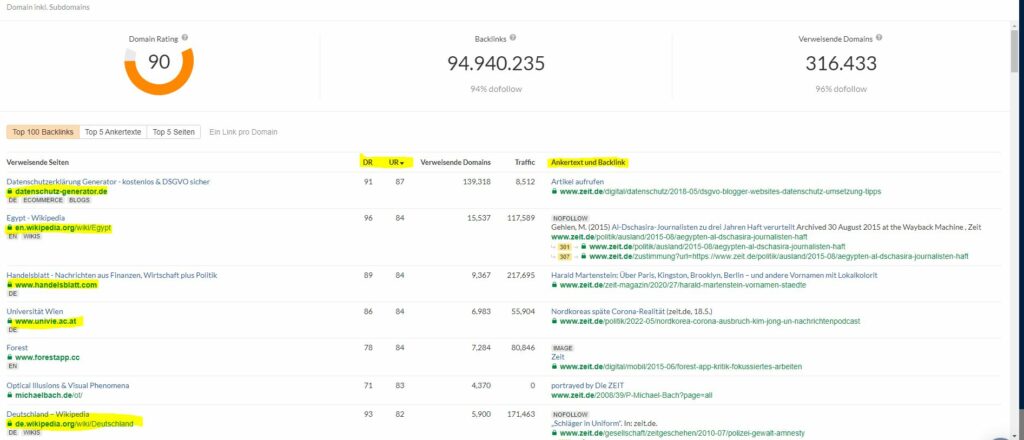
Task: Sort by Verweisende Domains column header
Action: pos(454,162)
